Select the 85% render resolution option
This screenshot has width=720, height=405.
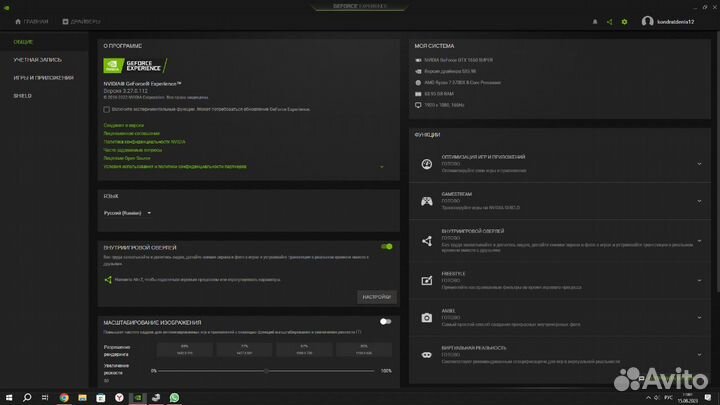coord(185,349)
